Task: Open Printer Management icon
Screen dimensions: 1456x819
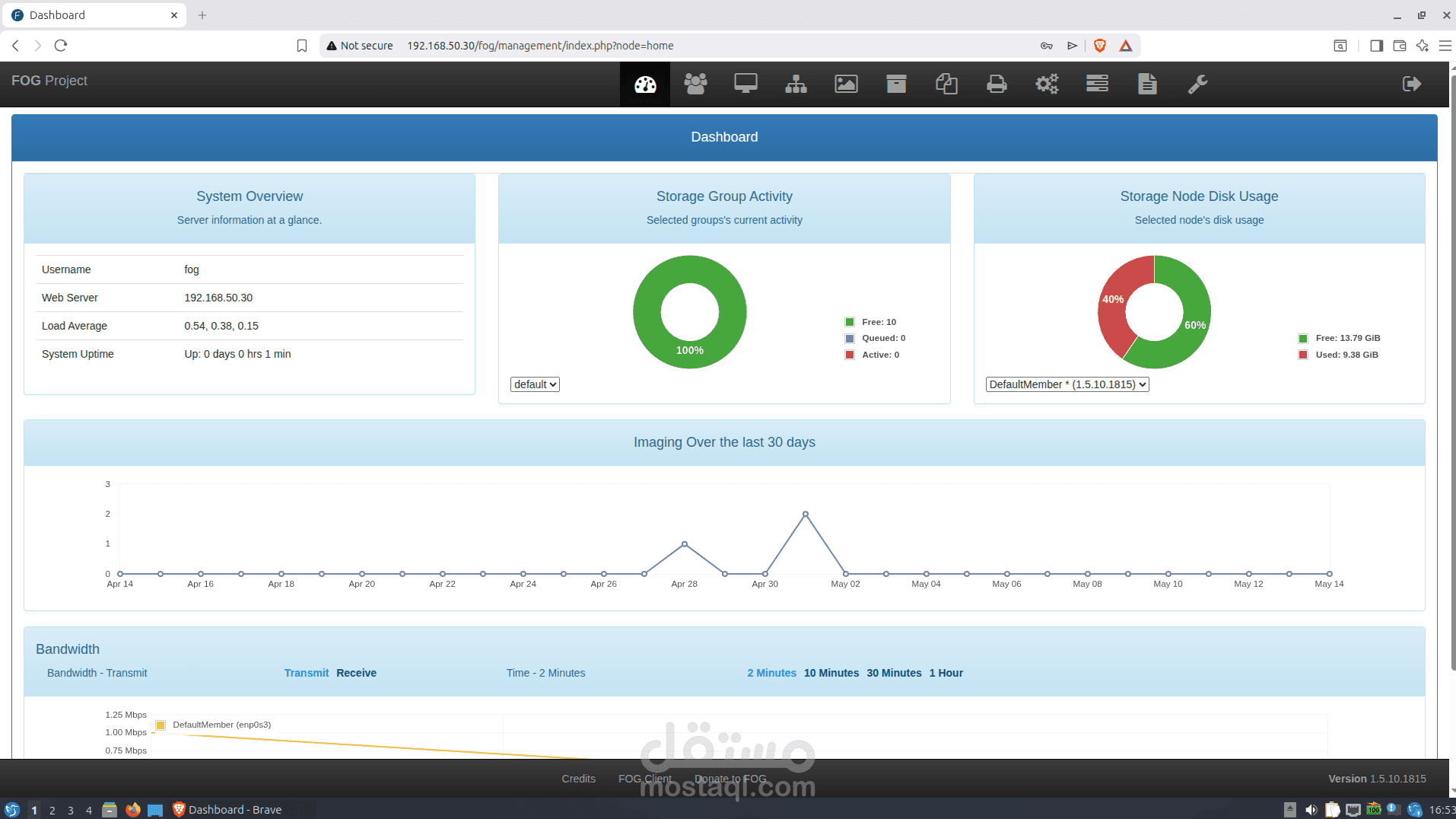Action: [997, 84]
